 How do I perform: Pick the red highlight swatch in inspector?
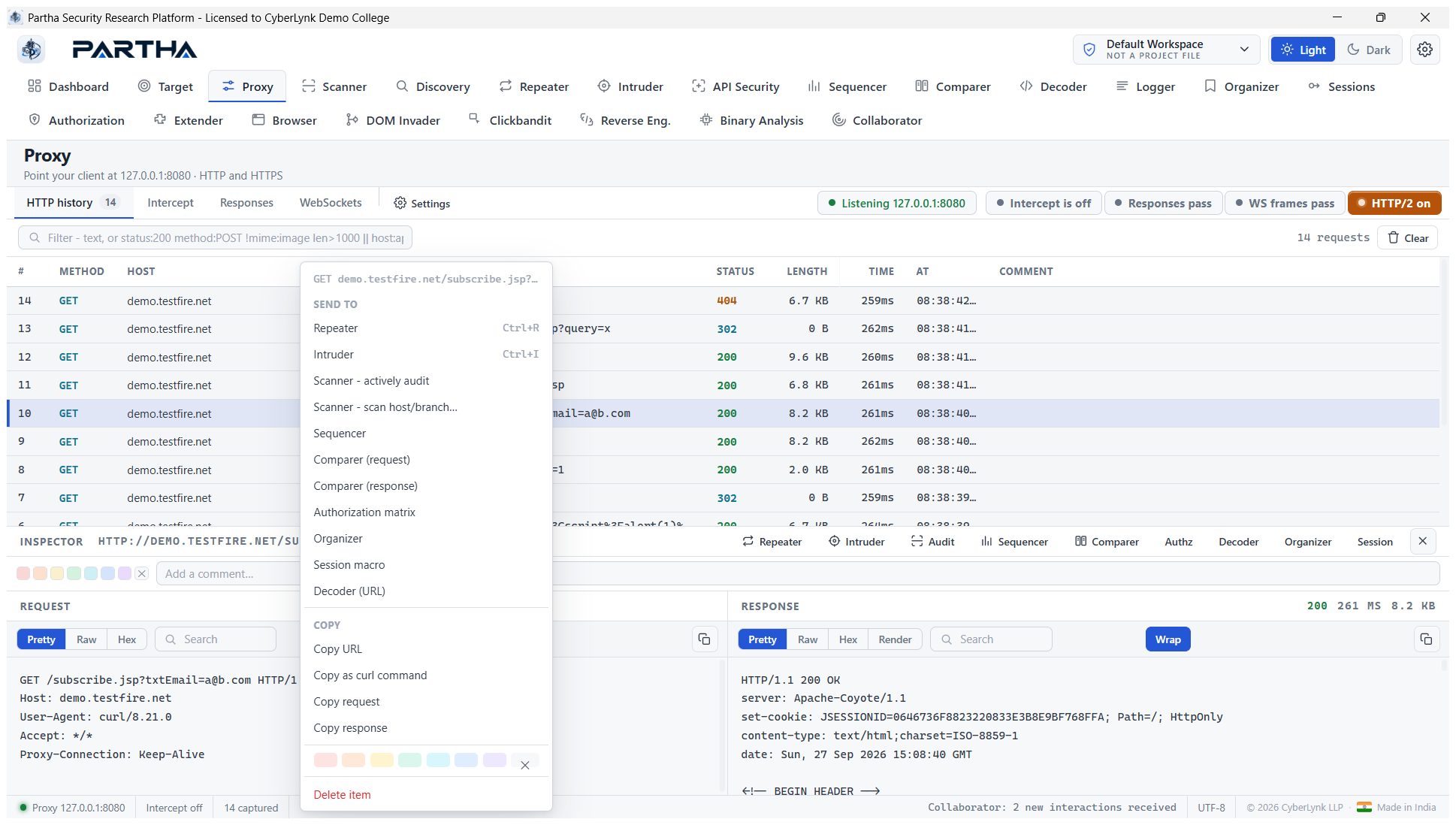23,573
